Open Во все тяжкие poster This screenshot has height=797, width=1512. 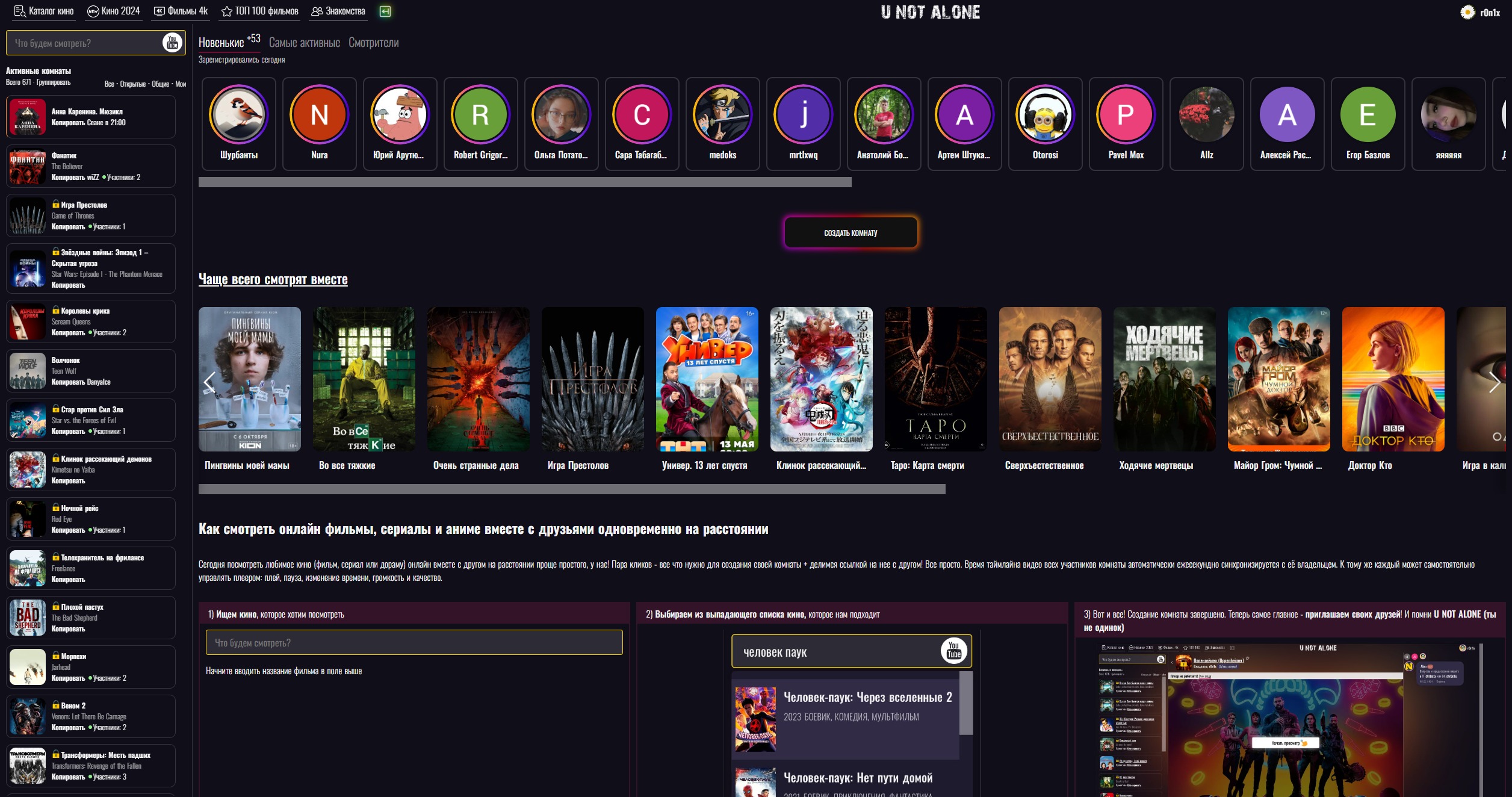[364, 379]
